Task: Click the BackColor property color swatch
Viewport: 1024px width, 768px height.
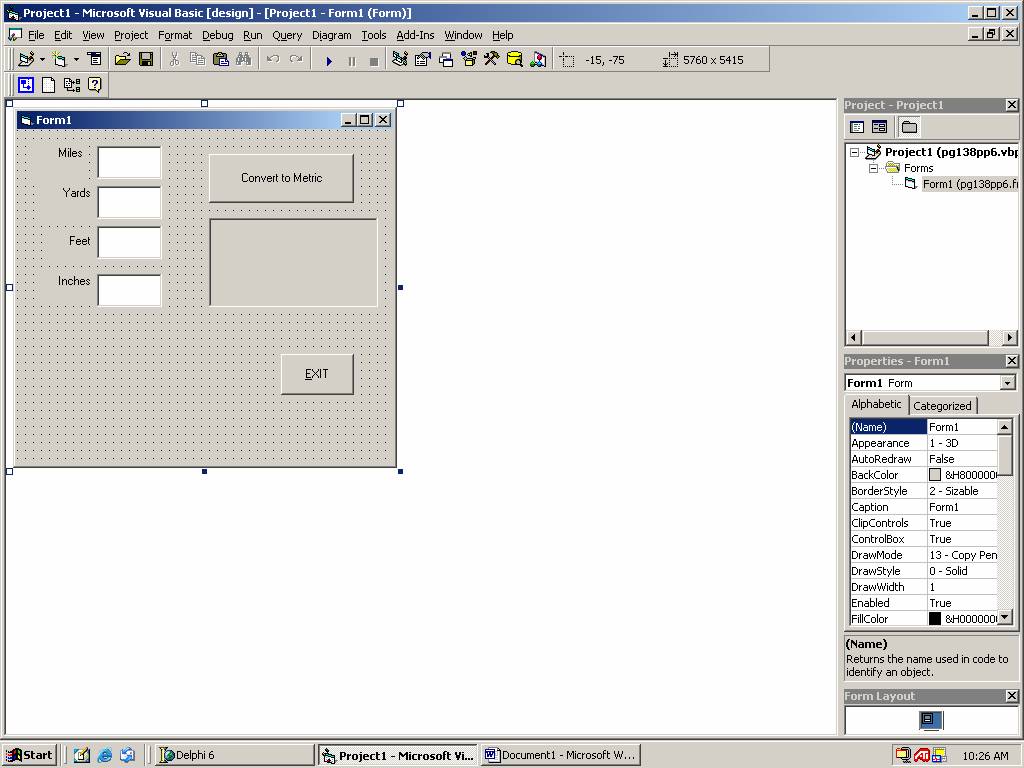Action: [x=935, y=475]
